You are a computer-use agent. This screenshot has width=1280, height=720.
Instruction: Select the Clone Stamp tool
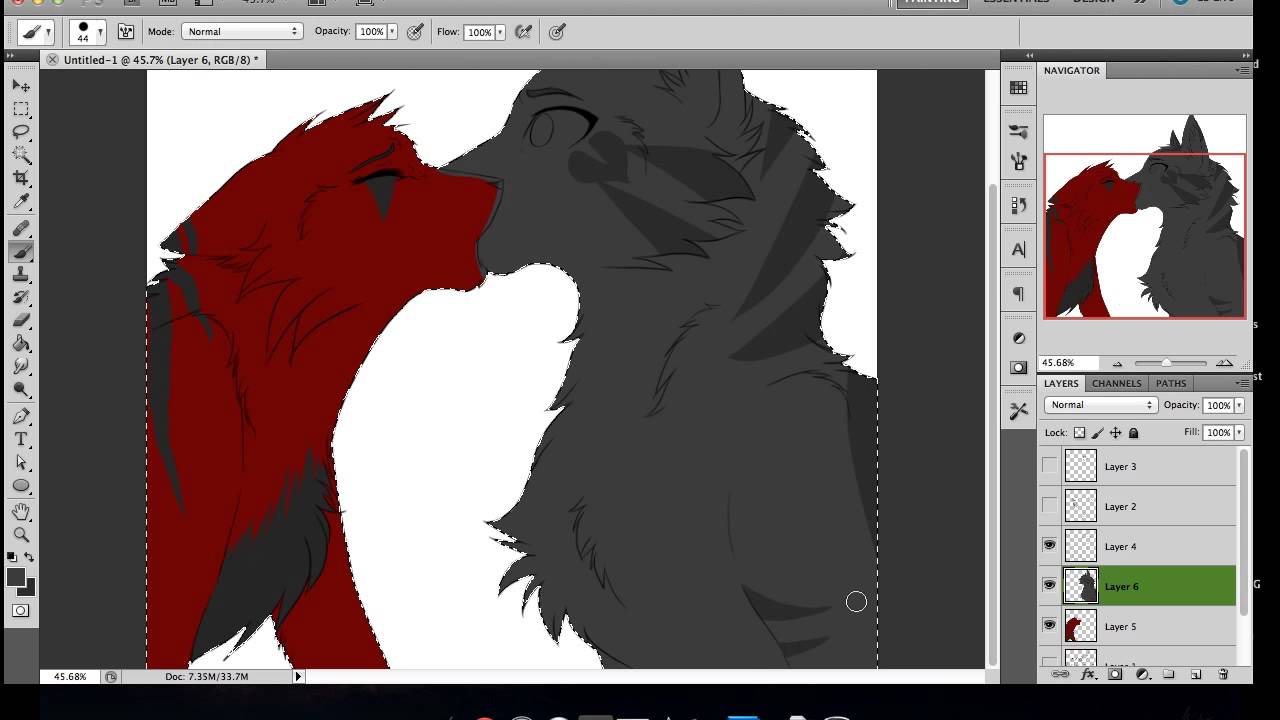point(21,275)
